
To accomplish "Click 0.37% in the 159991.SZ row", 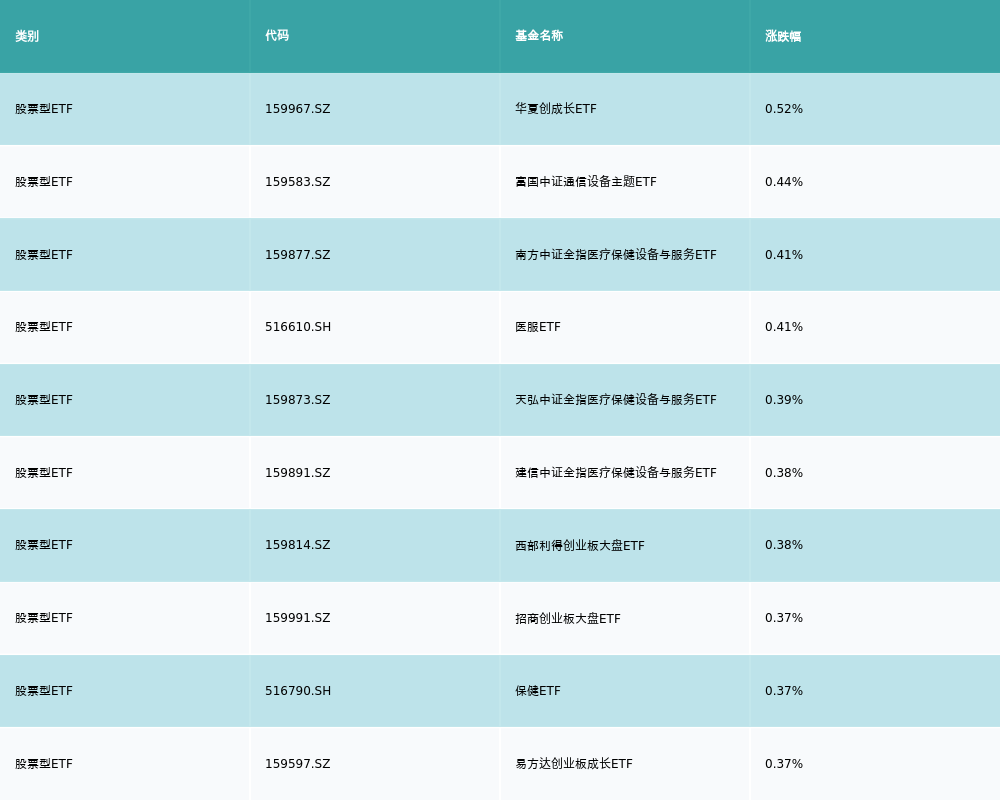I will click(784, 618).
